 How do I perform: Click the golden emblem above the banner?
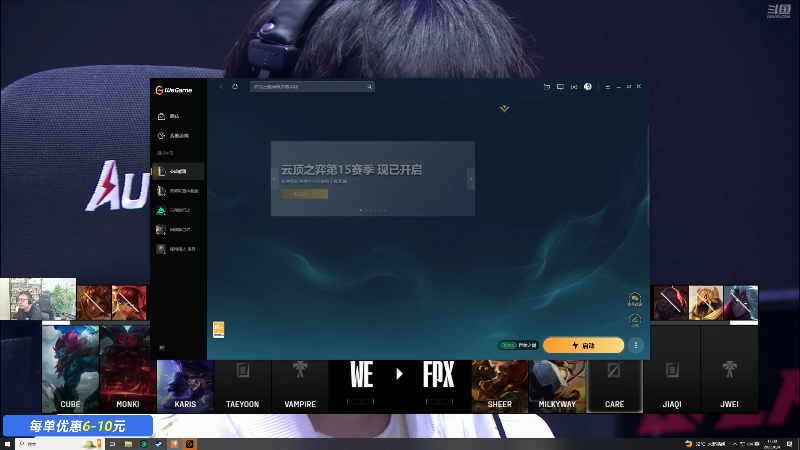pos(504,108)
